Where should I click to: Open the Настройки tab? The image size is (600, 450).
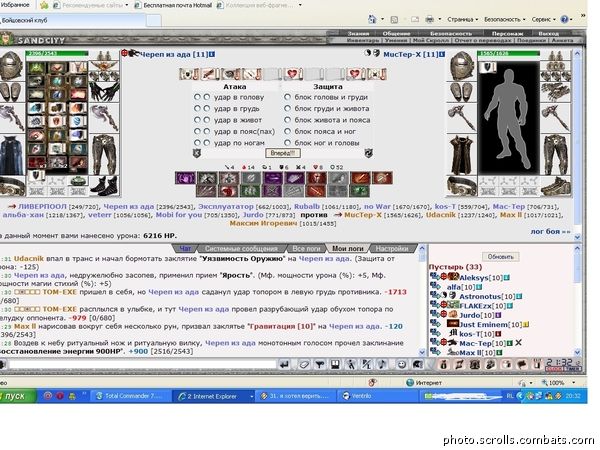point(392,249)
